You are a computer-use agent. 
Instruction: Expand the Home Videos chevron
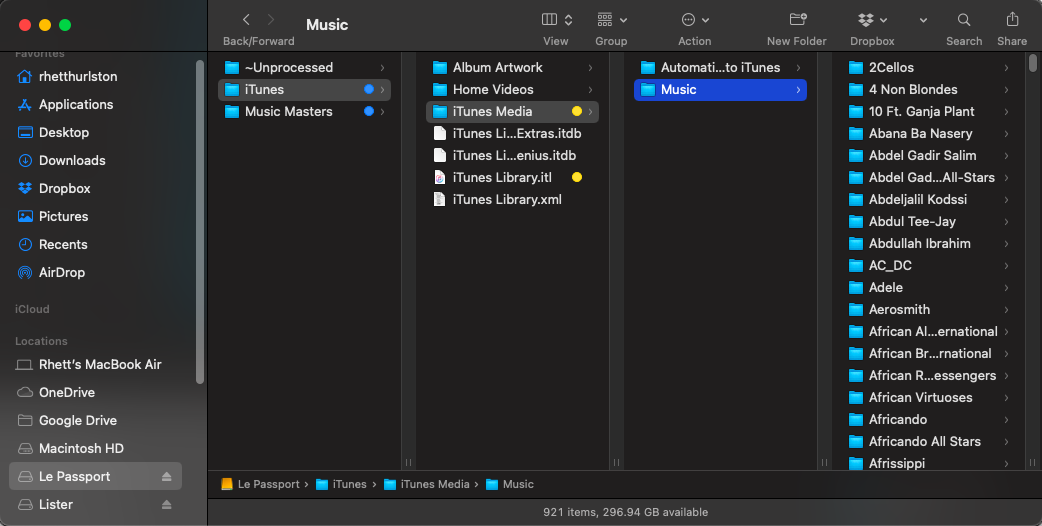coord(590,90)
